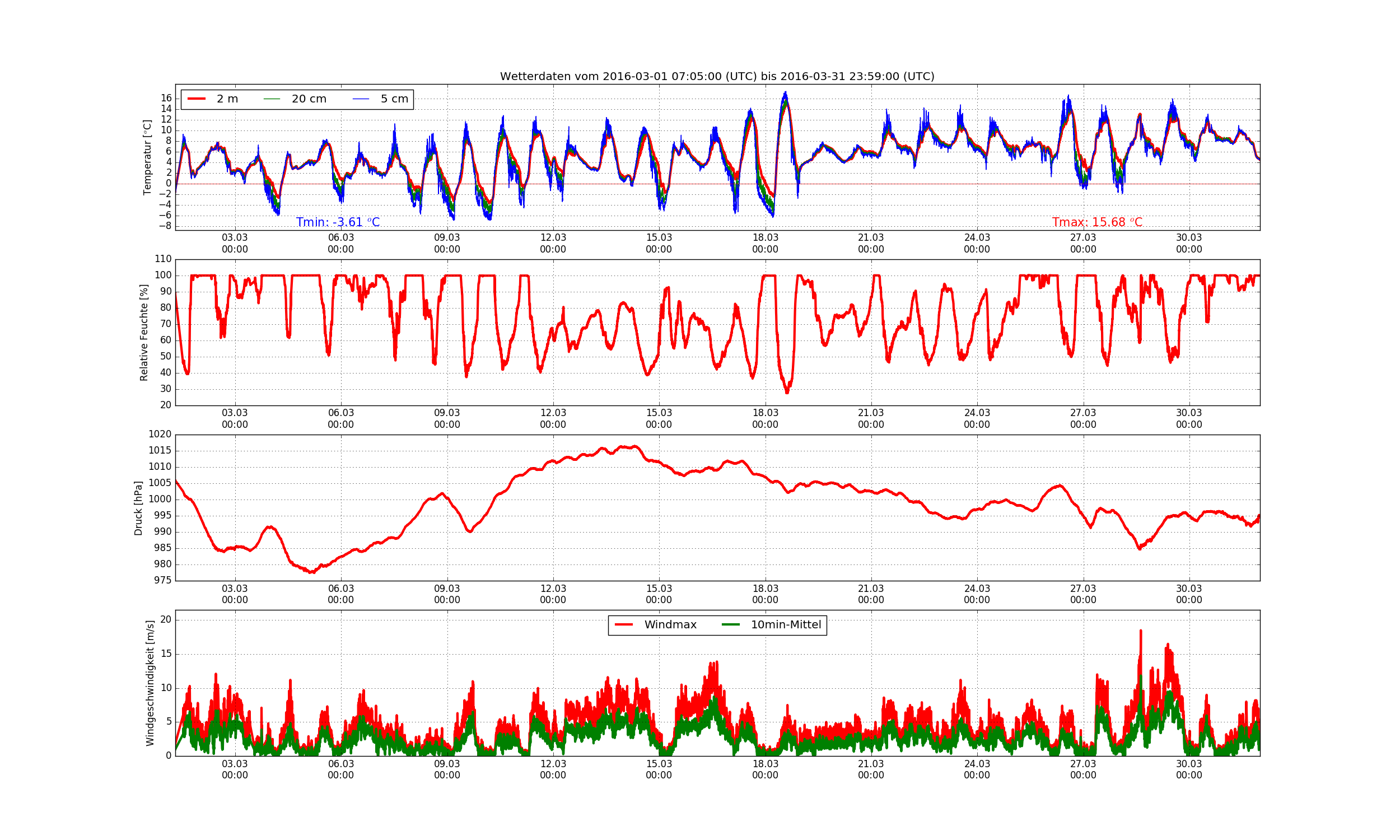1400x840 pixels.
Task: Click the red line sample beside '2 m'
Action: pos(197,99)
